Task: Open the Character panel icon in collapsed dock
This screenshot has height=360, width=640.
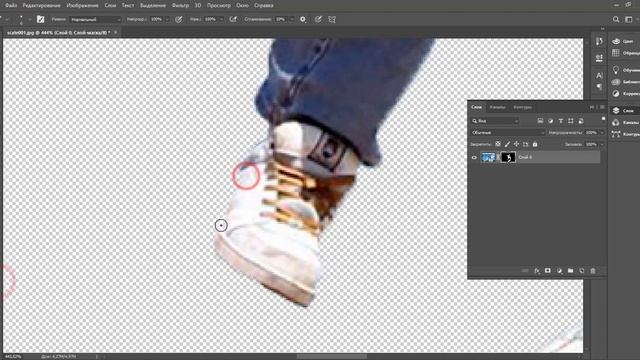Action: 599,76
